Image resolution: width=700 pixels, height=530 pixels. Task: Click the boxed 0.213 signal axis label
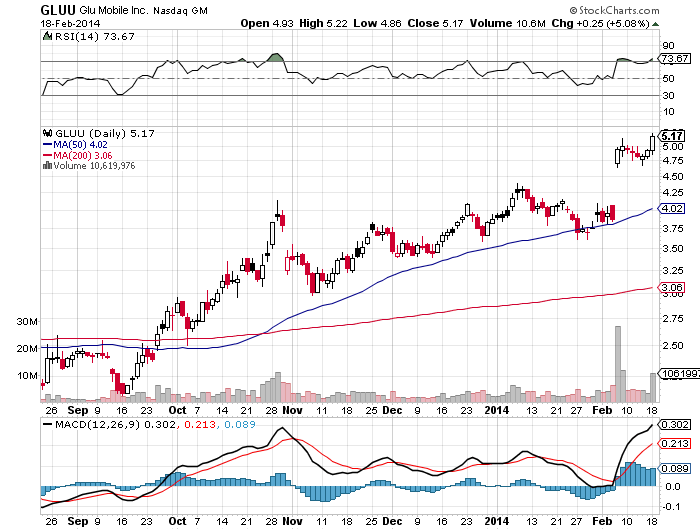pos(675,443)
